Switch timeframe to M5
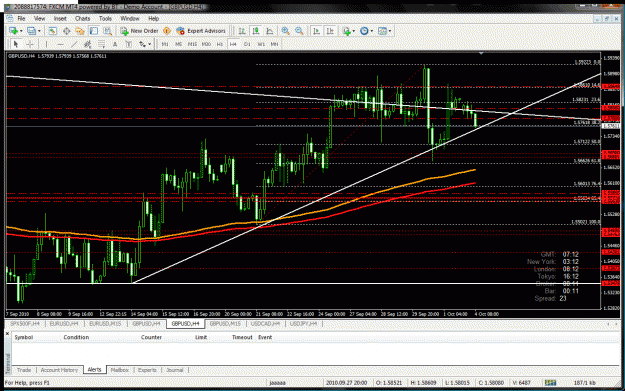The height and width of the screenshot is (391, 625). pyautogui.click(x=179, y=44)
